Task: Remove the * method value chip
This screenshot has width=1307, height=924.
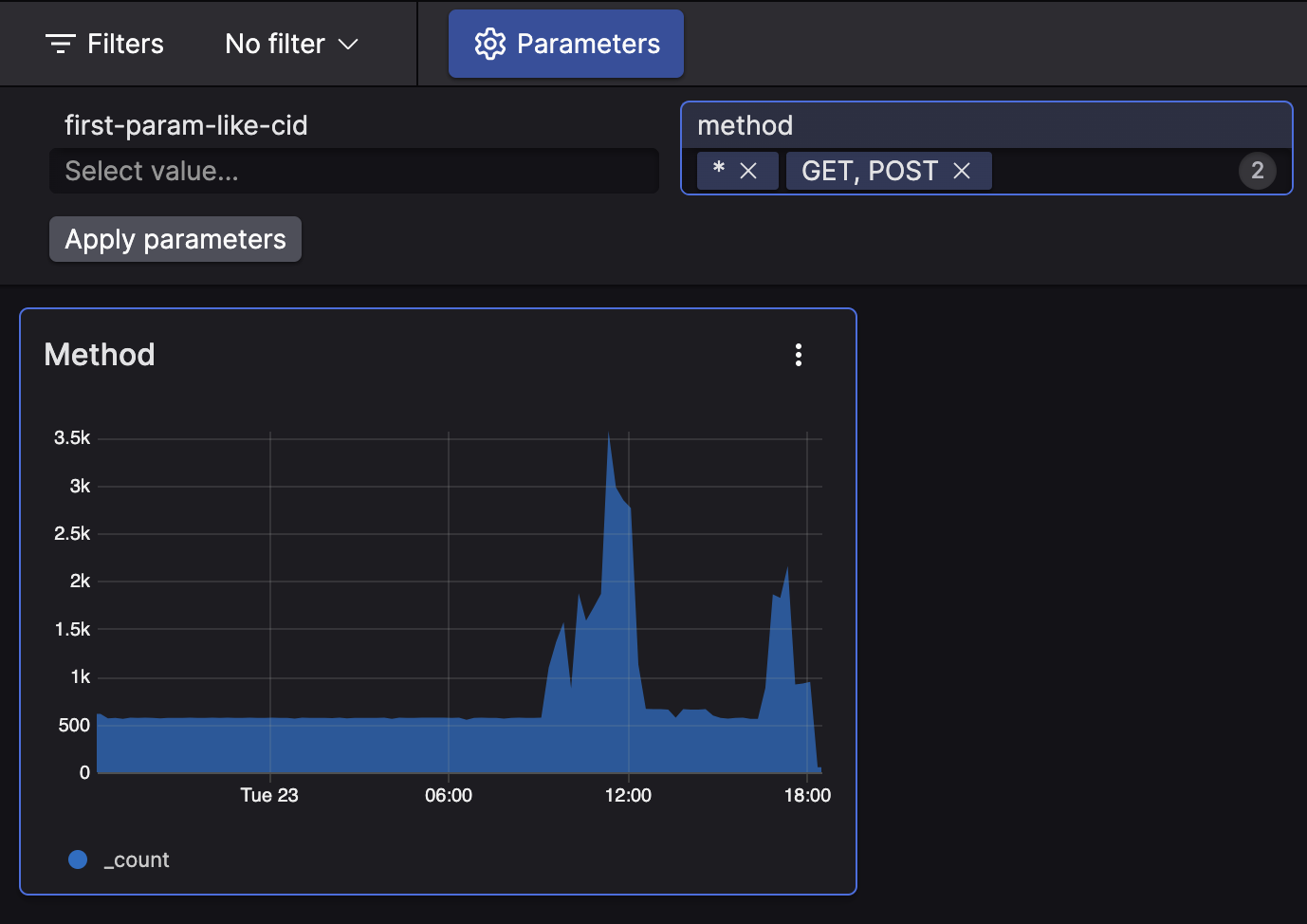Action: point(748,171)
